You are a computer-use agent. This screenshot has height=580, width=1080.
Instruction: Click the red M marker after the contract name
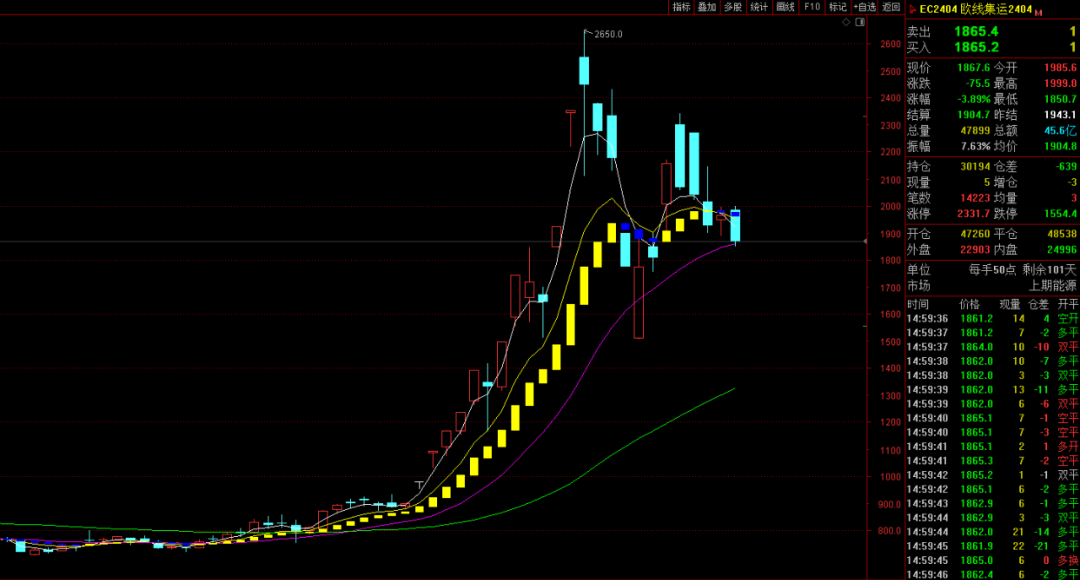(1038, 12)
